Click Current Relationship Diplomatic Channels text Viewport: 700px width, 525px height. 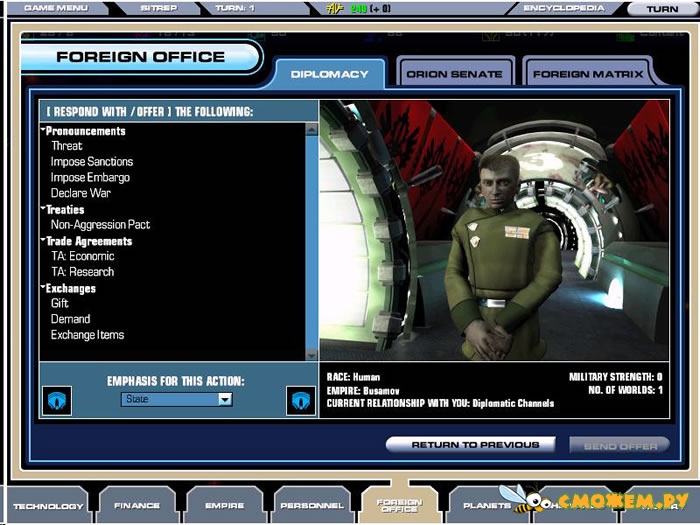click(440, 403)
